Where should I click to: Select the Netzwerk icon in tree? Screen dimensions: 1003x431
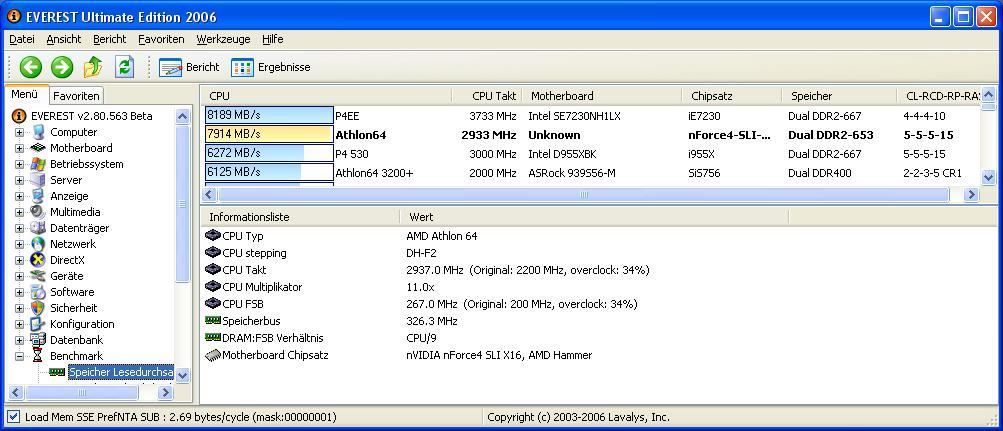[x=38, y=244]
